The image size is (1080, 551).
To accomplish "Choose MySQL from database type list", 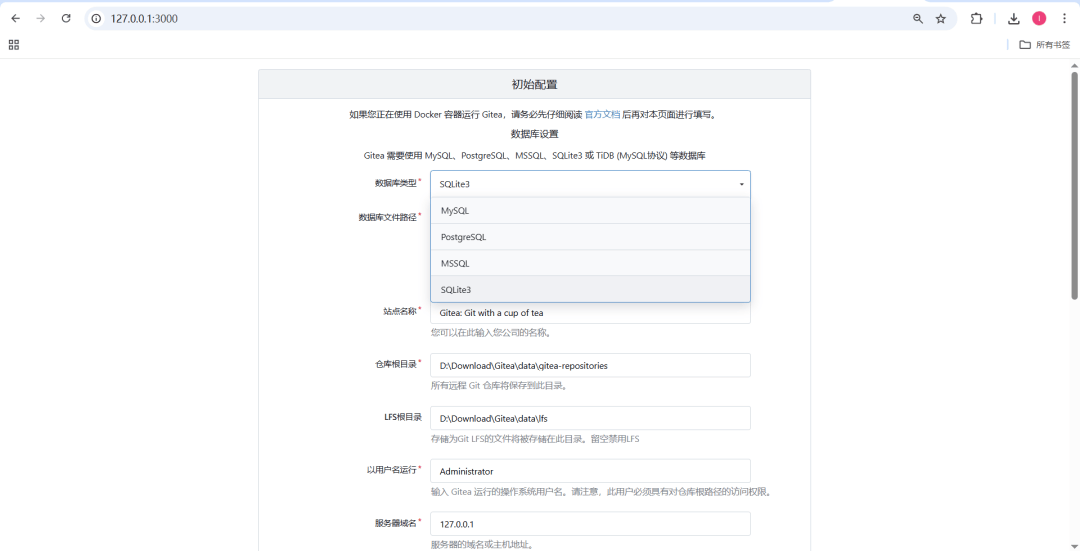I will pyautogui.click(x=590, y=211).
